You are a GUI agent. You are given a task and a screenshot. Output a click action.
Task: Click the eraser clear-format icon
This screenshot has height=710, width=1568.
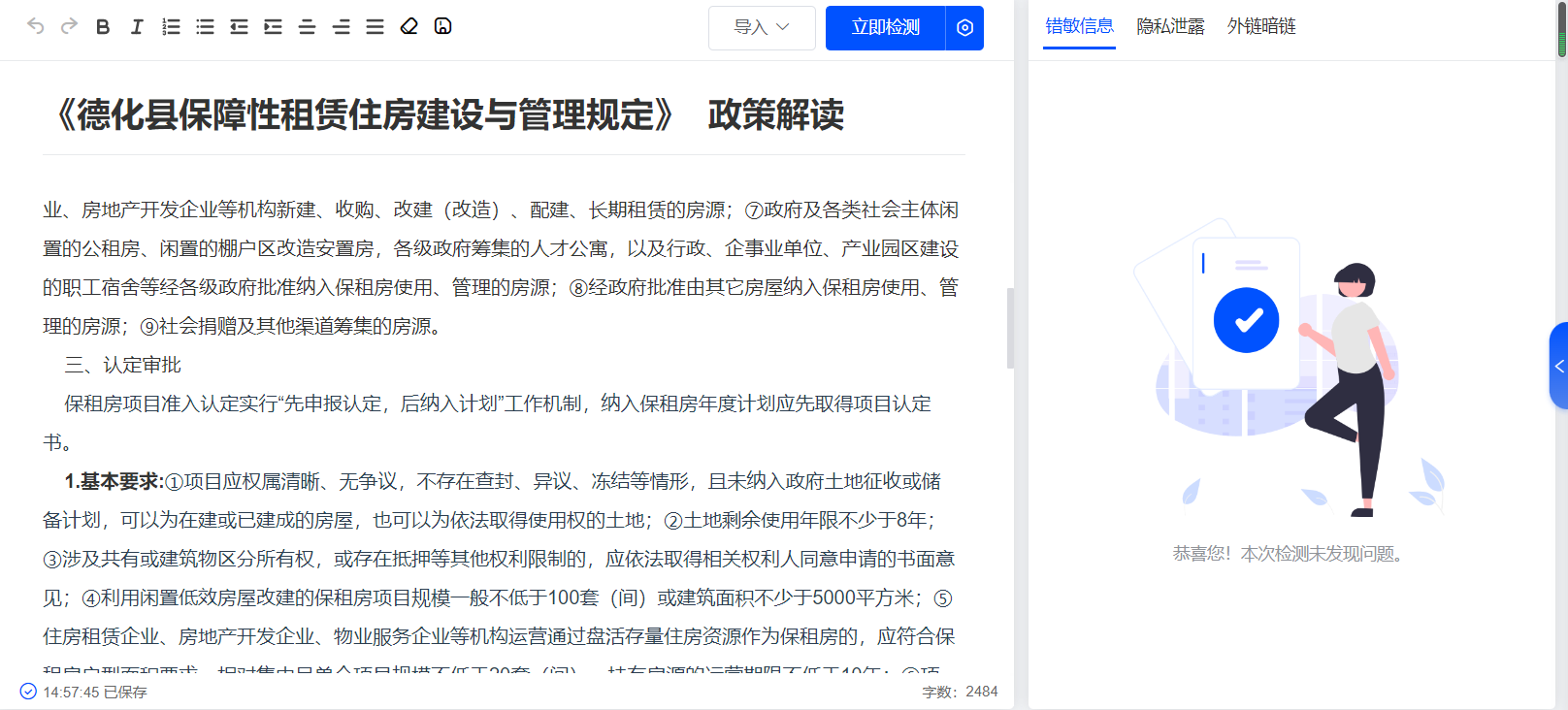[408, 26]
